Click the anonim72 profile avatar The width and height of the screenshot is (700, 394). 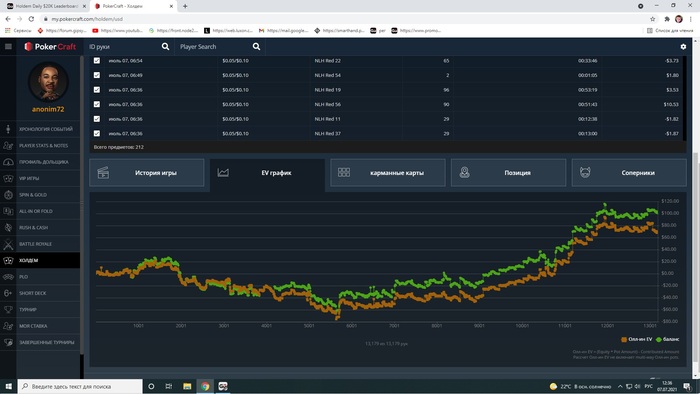coord(48,82)
